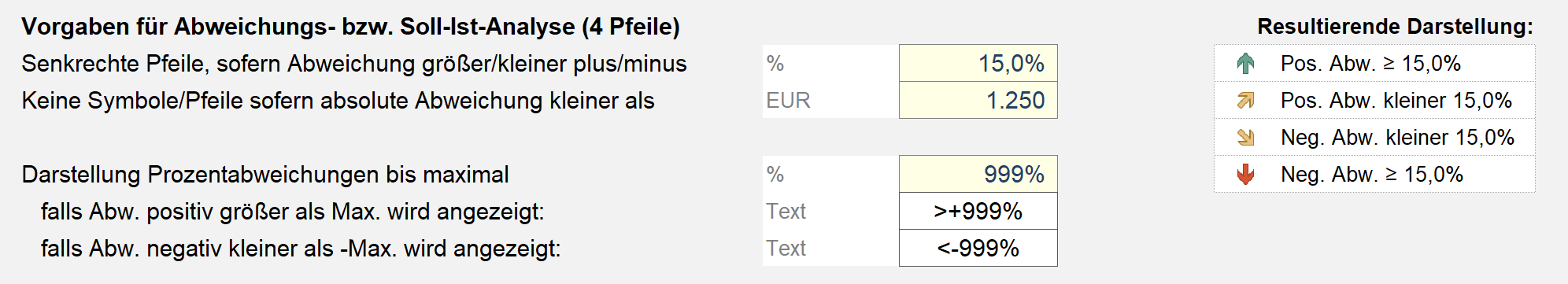Click the 'Neg. Abw. ≥ 15,0%' label
The height and width of the screenshot is (284, 1568).
pos(1372,175)
